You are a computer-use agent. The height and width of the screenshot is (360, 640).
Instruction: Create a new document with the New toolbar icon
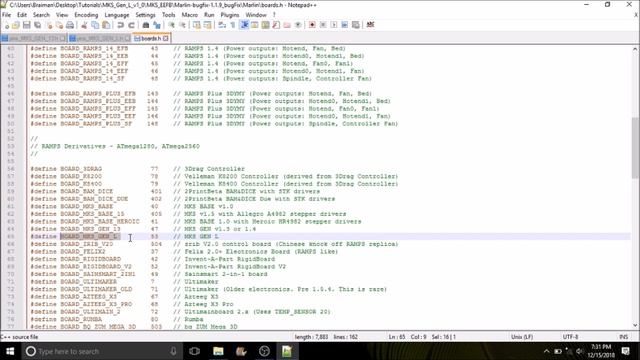click(x=6, y=25)
